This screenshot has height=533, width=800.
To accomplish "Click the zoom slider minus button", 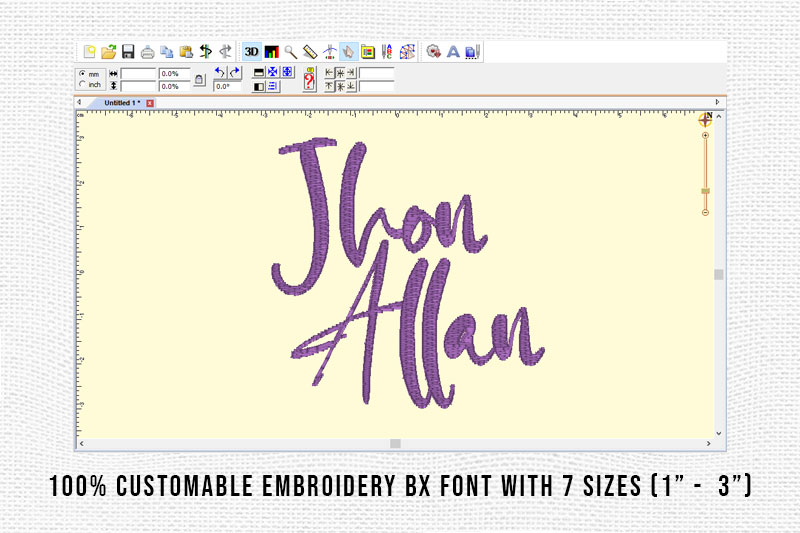I will click(x=706, y=212).
